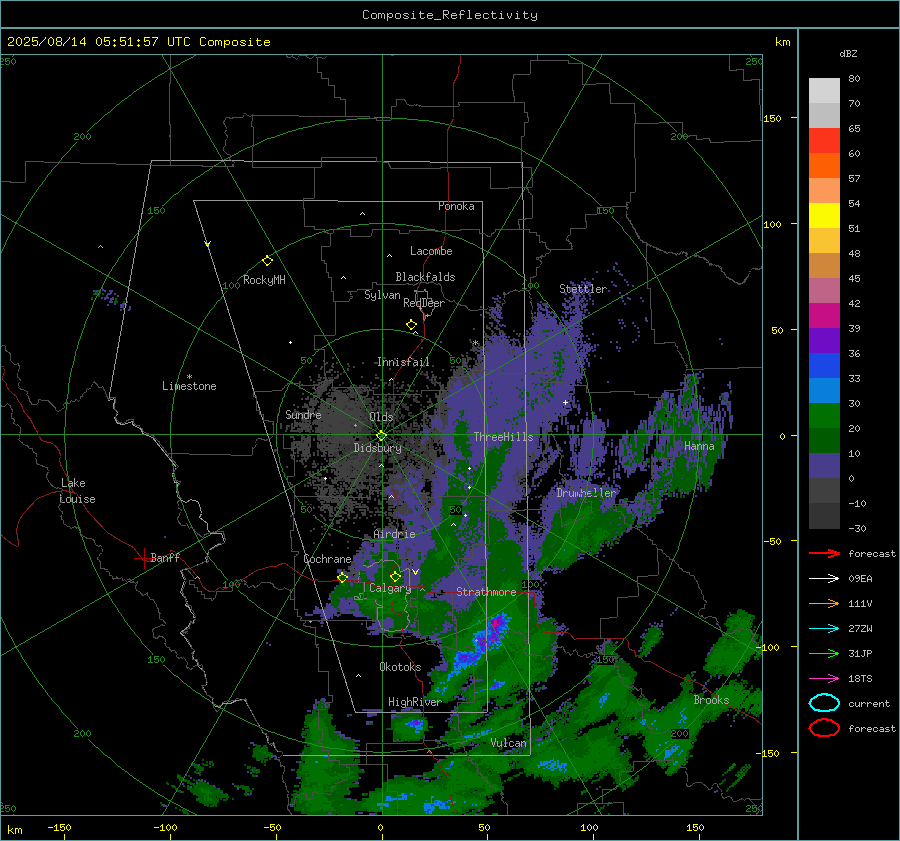Click the green 31JP arrow legend icon

click(824, 653)
